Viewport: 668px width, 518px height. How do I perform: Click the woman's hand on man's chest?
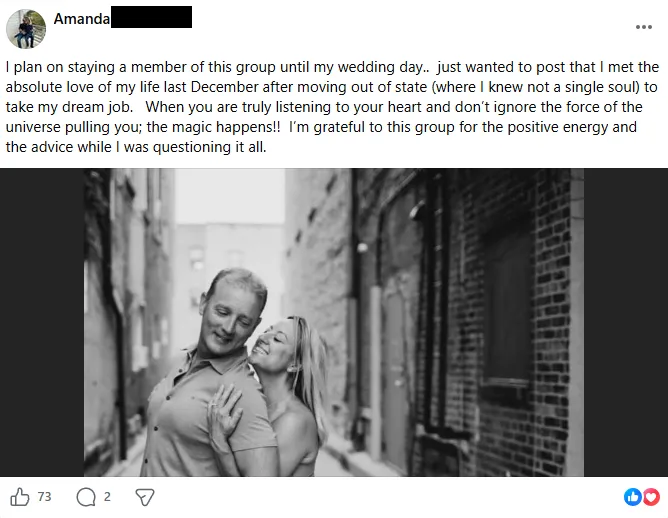click(224, 415)
